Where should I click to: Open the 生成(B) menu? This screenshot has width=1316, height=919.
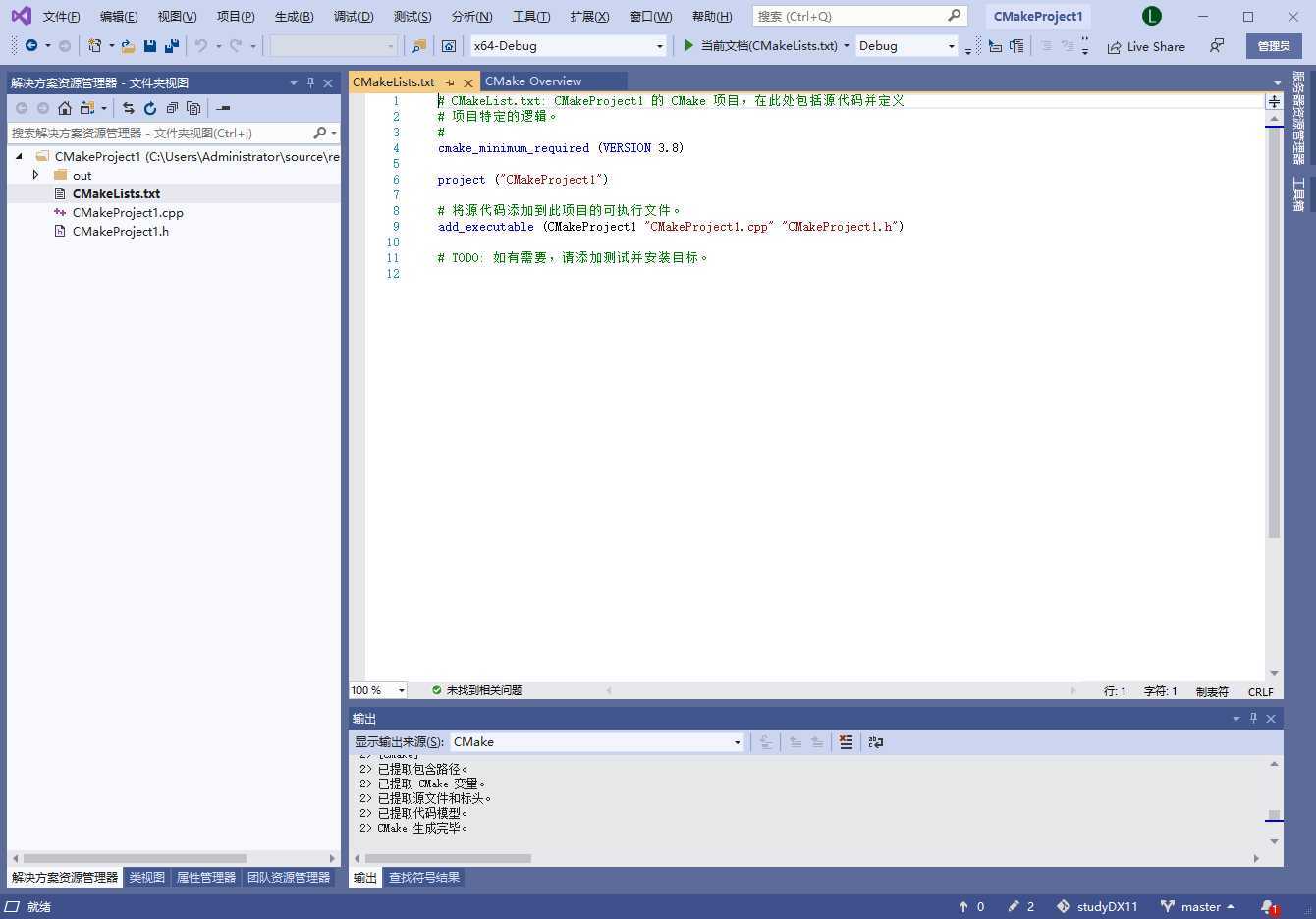point(294,16)
